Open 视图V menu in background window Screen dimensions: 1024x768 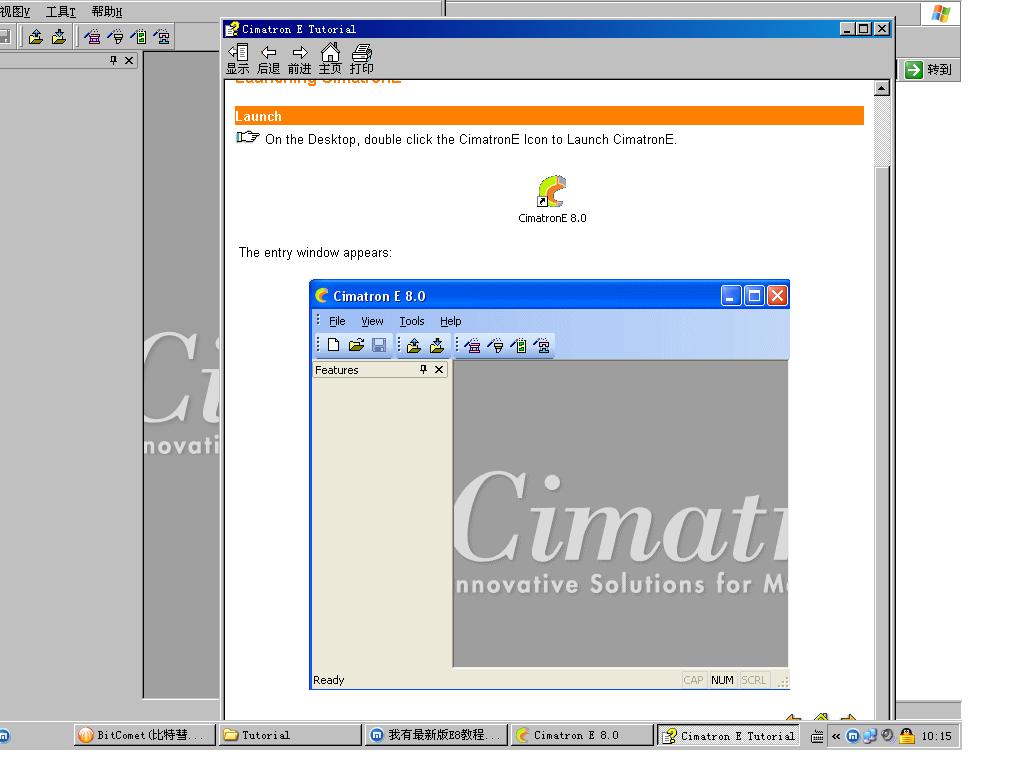(14, 12)
